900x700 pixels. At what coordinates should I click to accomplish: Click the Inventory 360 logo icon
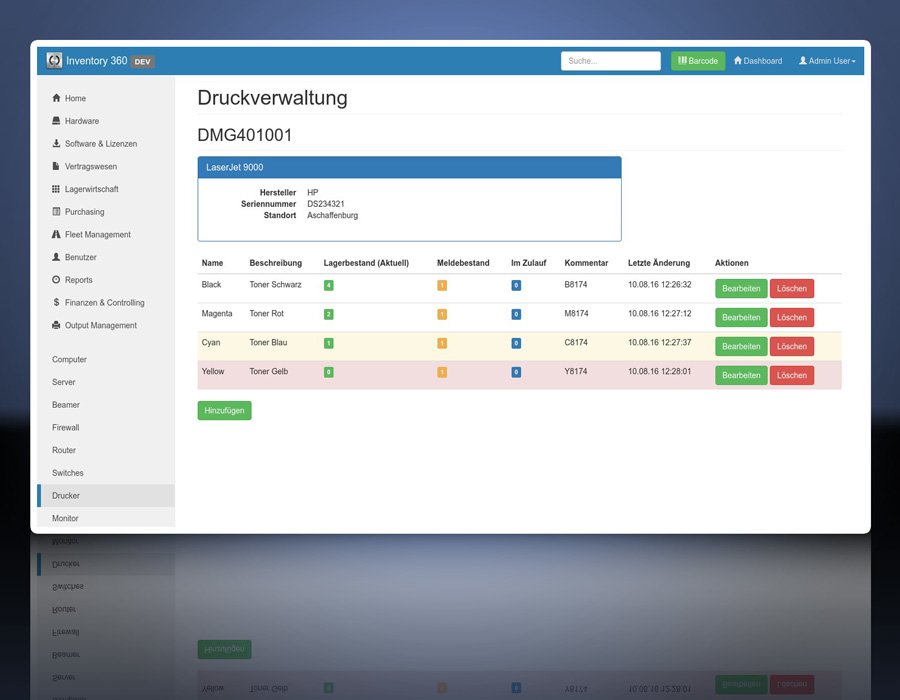(55, 60)
